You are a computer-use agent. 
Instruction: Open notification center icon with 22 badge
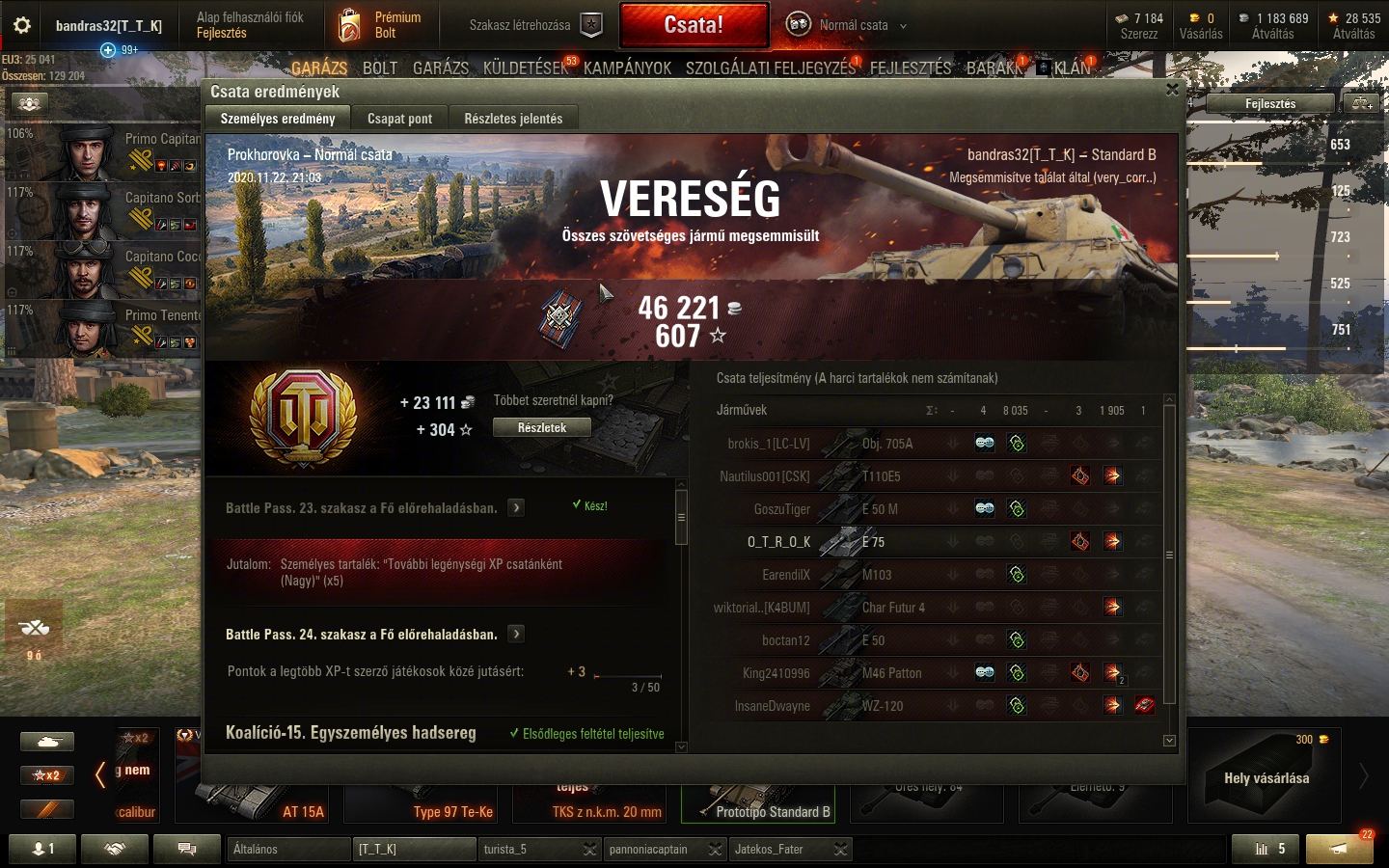point(1339,849)
